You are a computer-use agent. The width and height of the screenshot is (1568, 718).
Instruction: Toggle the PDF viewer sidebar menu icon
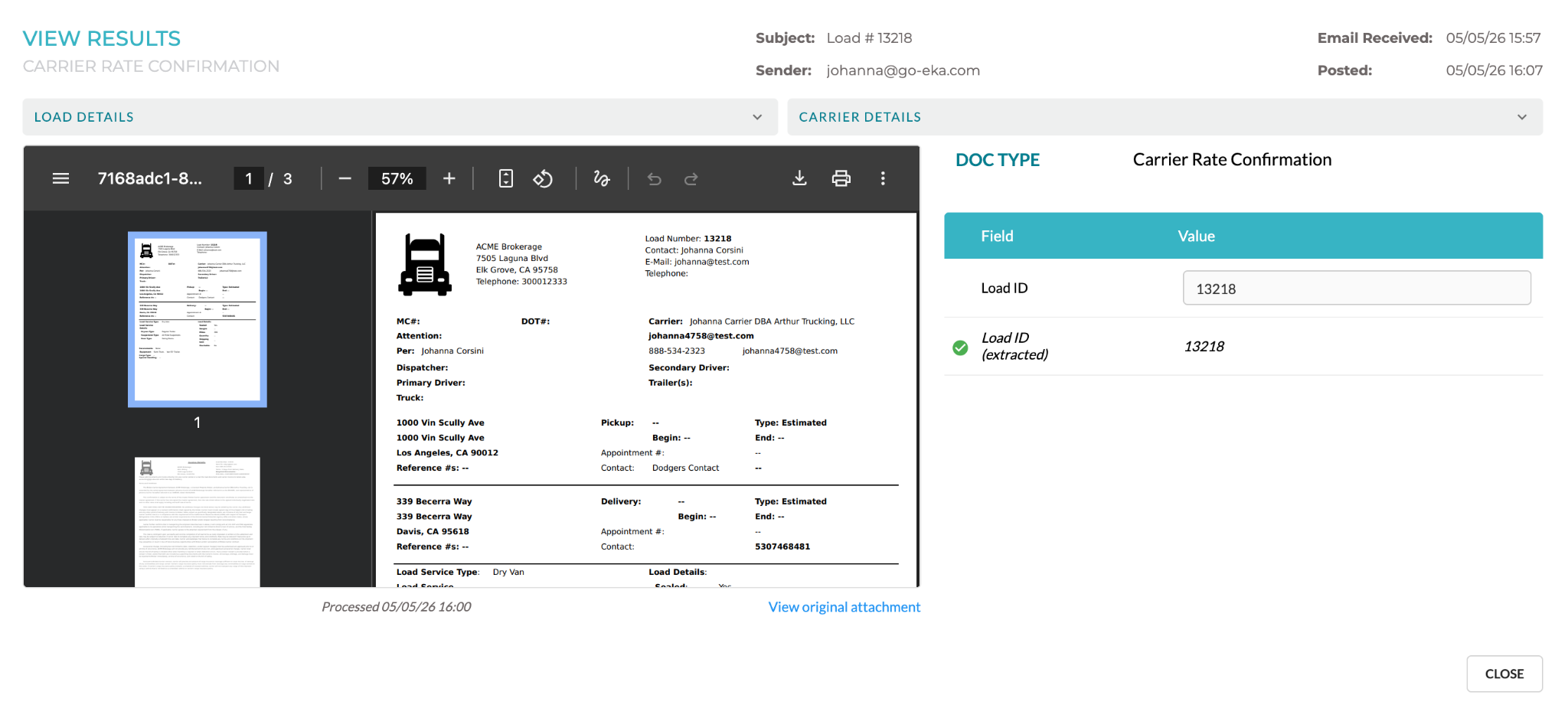60,178
